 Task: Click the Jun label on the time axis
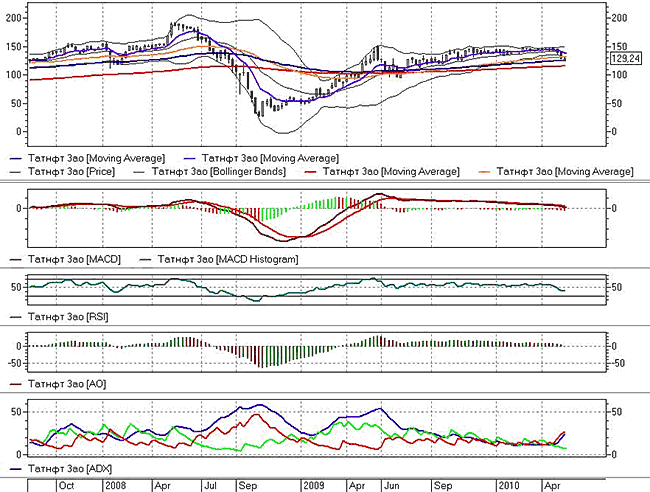click(392, 486)
